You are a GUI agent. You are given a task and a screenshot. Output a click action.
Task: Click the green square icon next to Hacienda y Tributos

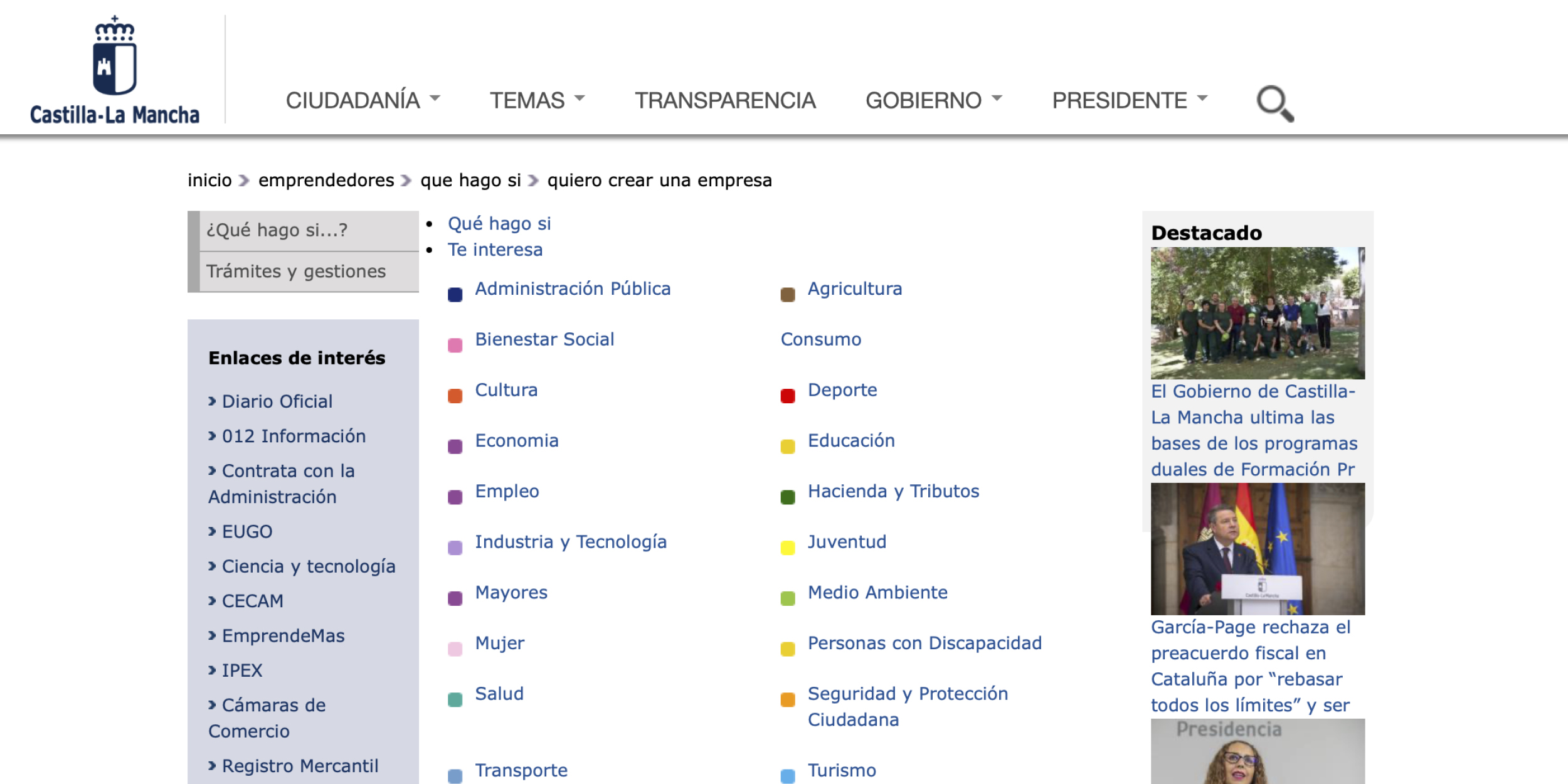point(788,497)
